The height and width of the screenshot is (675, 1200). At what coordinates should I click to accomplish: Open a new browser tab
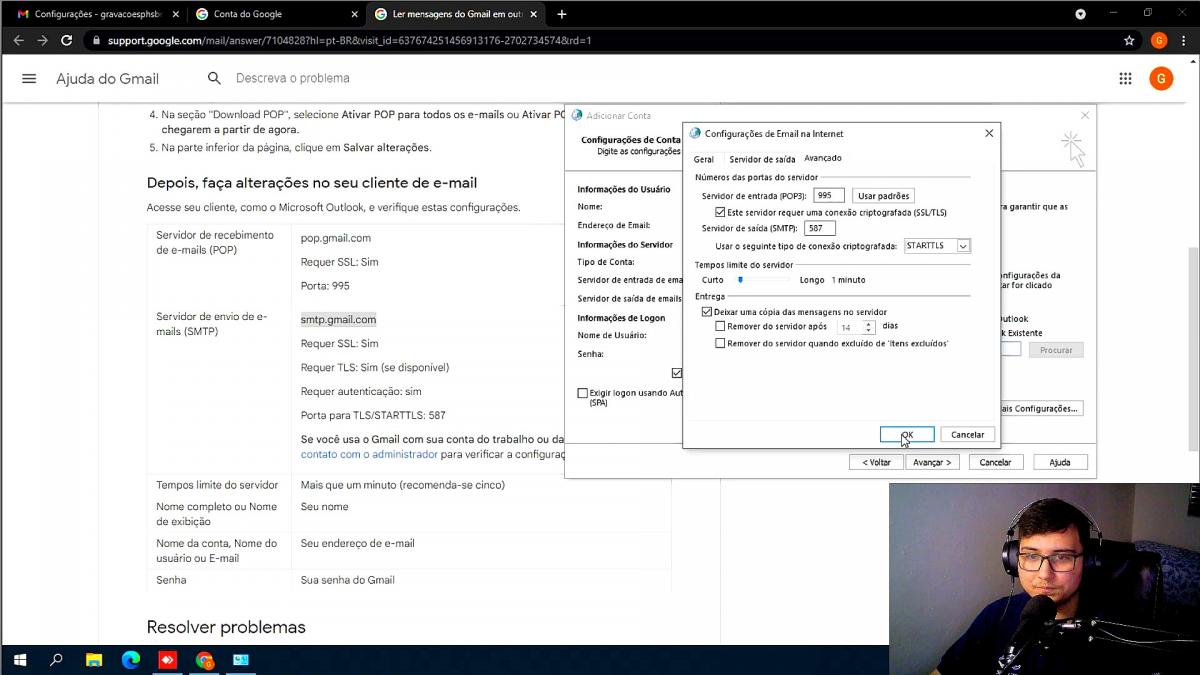[x=562, y=14]
